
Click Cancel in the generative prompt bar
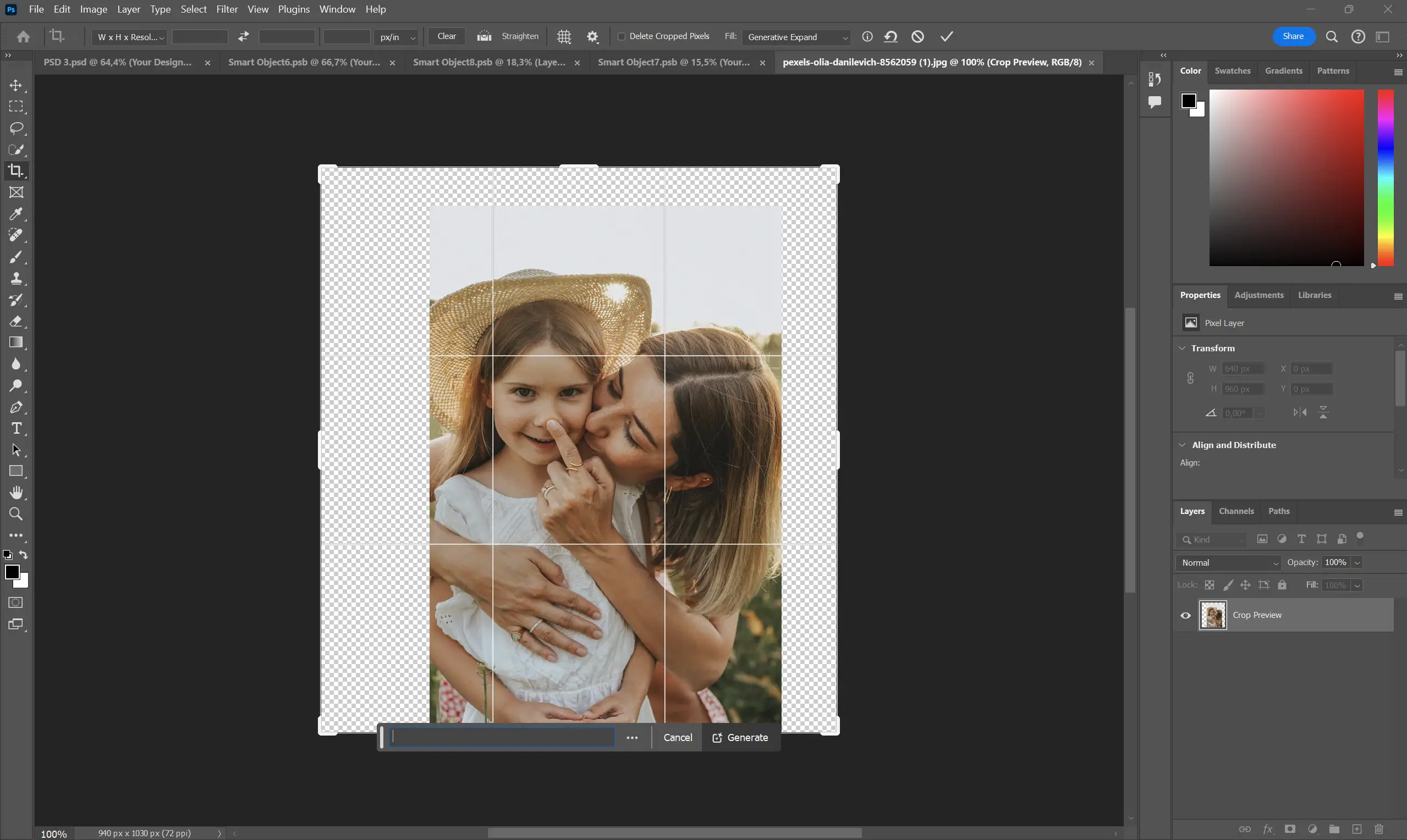[678, 738]
